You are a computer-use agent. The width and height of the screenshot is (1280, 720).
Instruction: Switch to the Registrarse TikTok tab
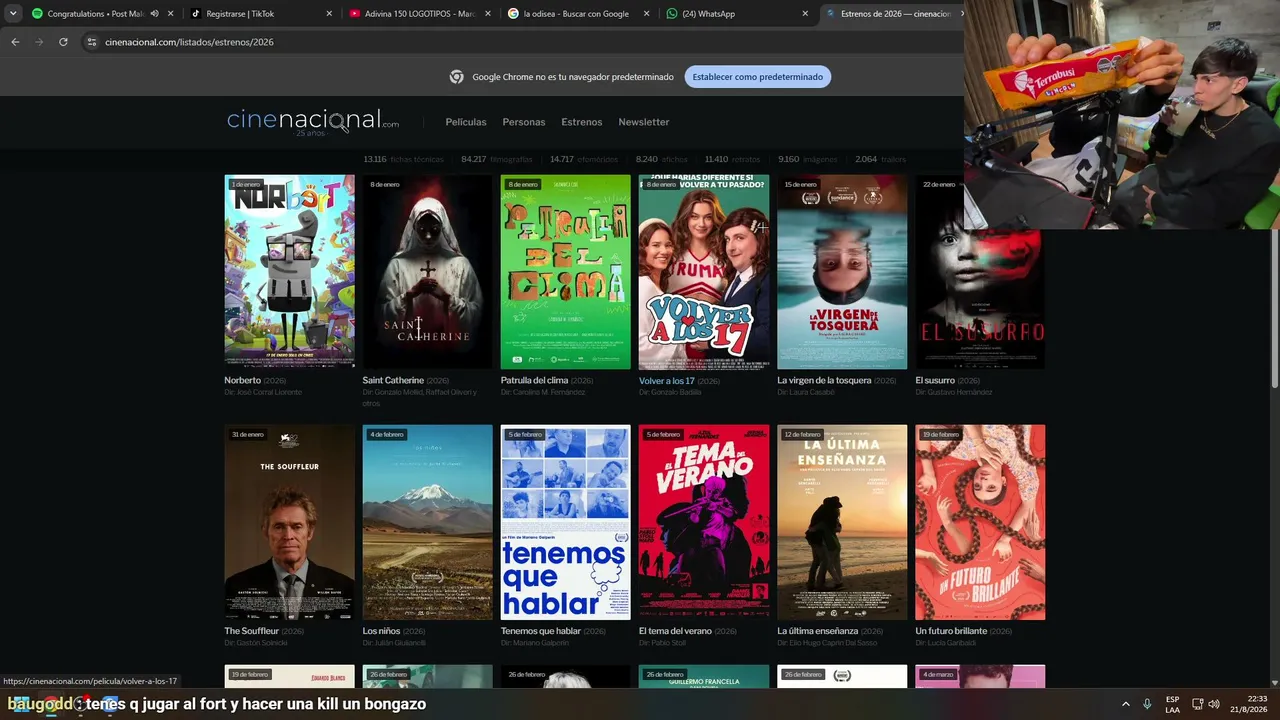tap(263, 14)
